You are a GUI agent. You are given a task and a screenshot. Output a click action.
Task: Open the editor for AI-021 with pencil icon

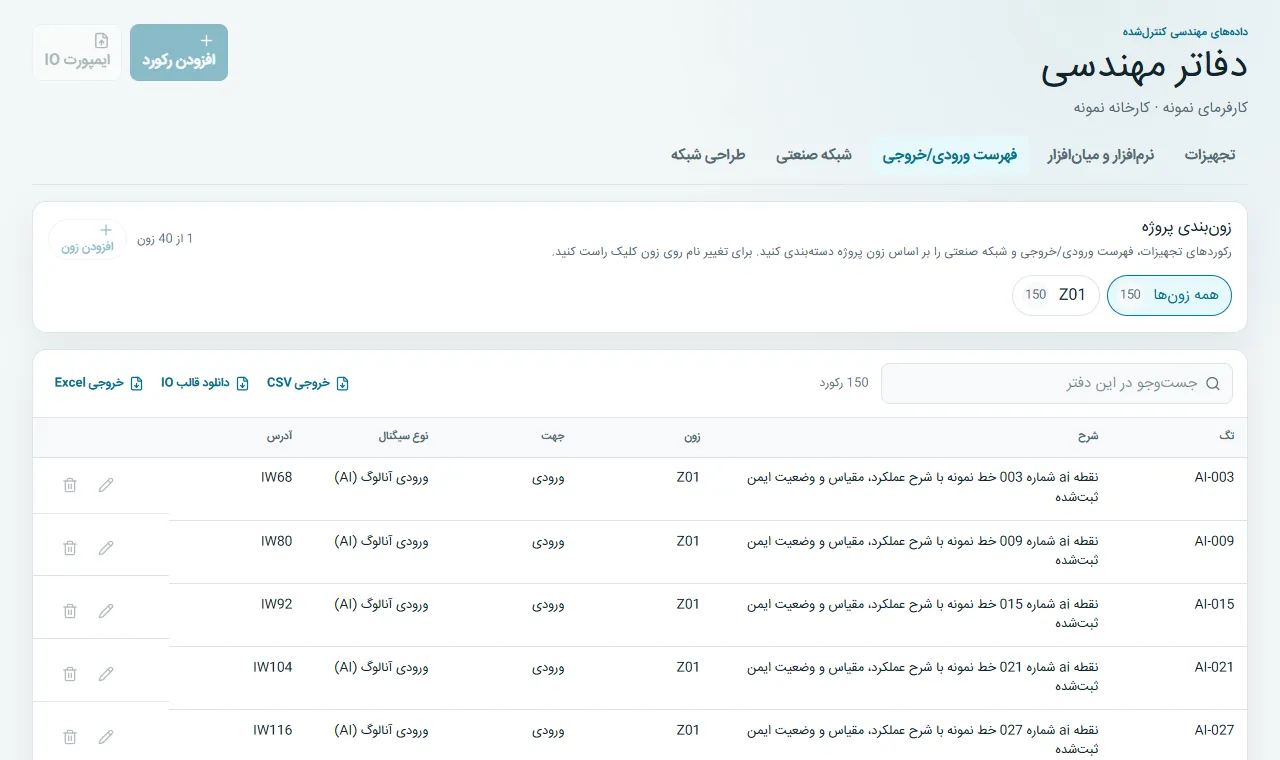106,674
